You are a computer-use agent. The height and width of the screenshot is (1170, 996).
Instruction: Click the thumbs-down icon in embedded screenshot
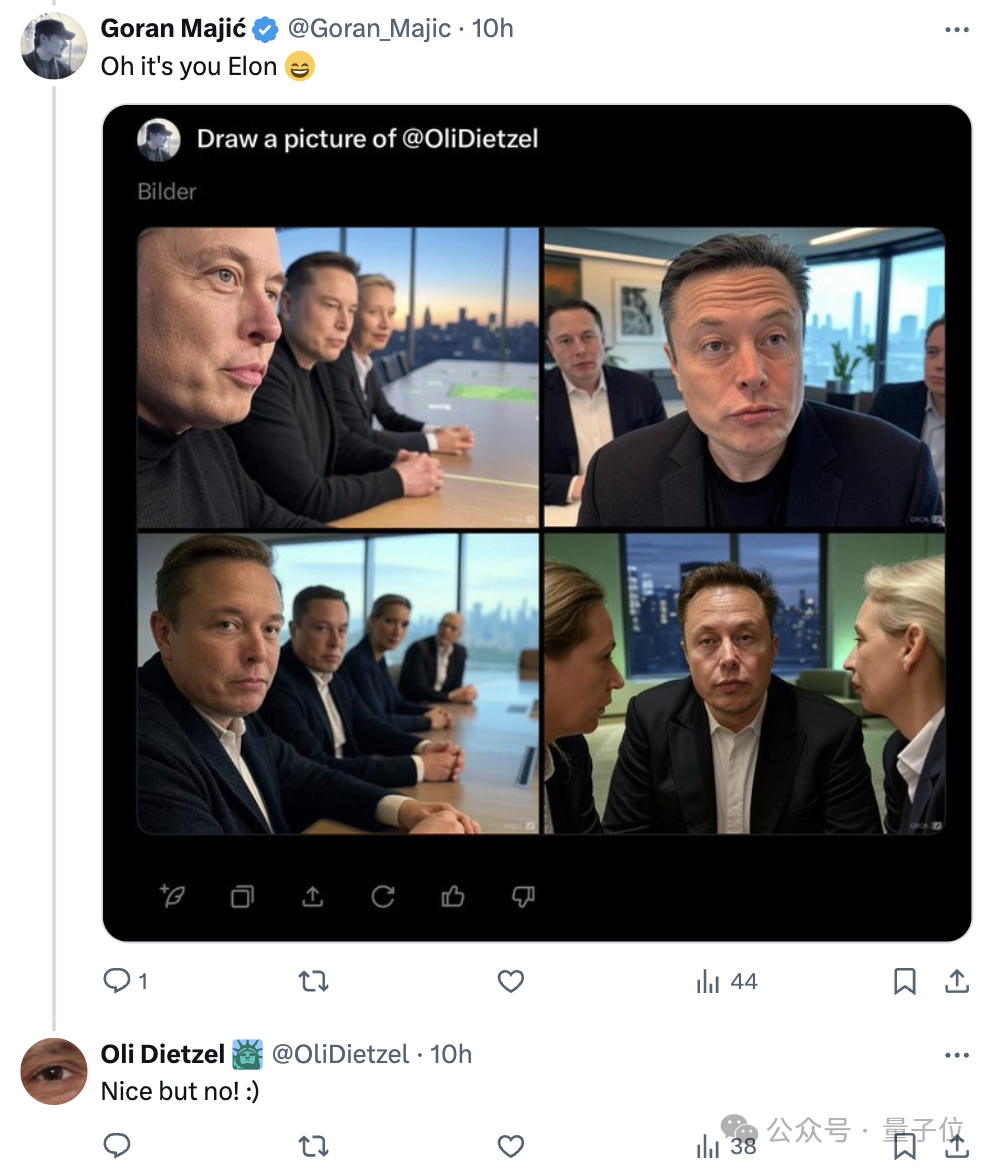coord(523,896)
